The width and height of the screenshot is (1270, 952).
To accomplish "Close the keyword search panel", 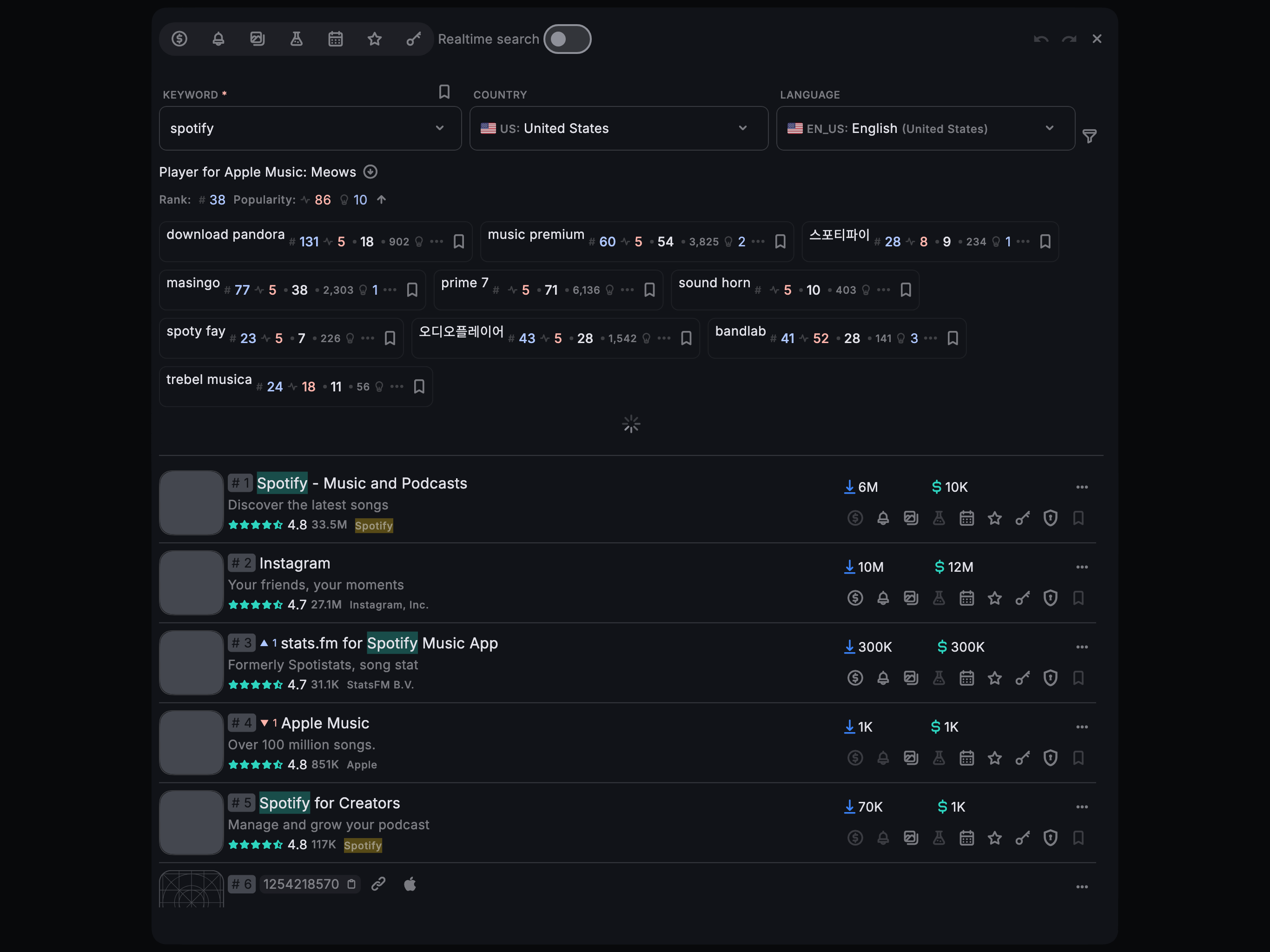I will [x=1097, y=39].
